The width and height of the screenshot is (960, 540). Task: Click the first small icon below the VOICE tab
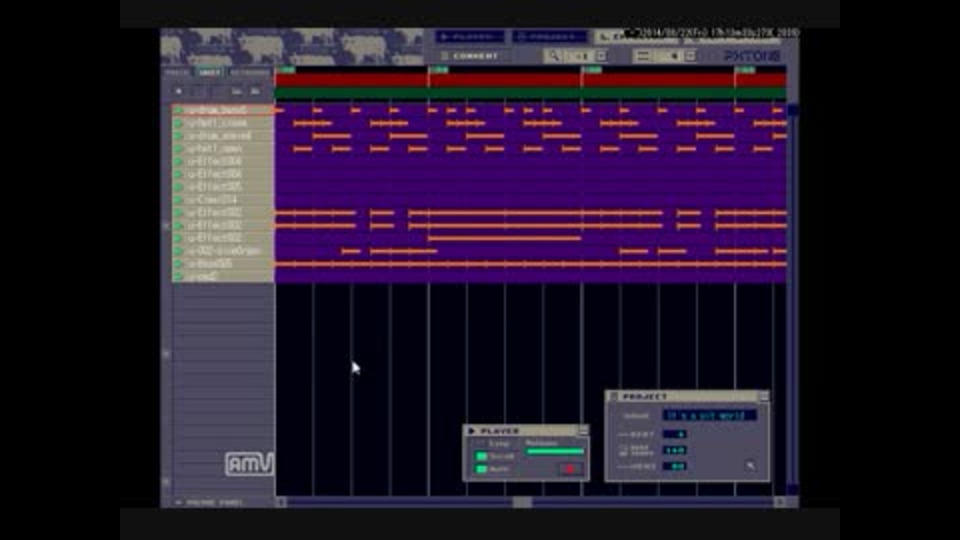[179, 91]
